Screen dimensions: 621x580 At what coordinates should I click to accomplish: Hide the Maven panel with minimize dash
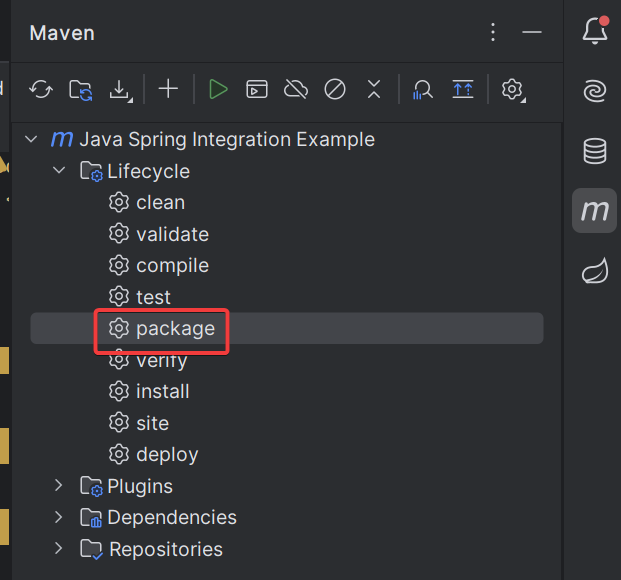click(x=532, y=33)
